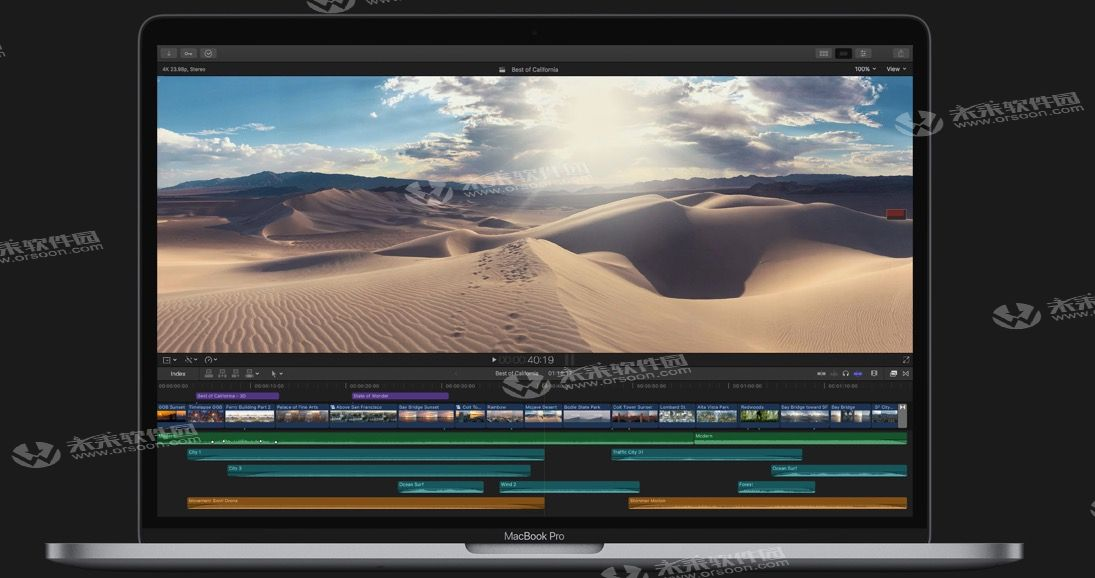Select the State of Wonder title clip
This screenshot has width=1095, height=578.
[400, 396]
